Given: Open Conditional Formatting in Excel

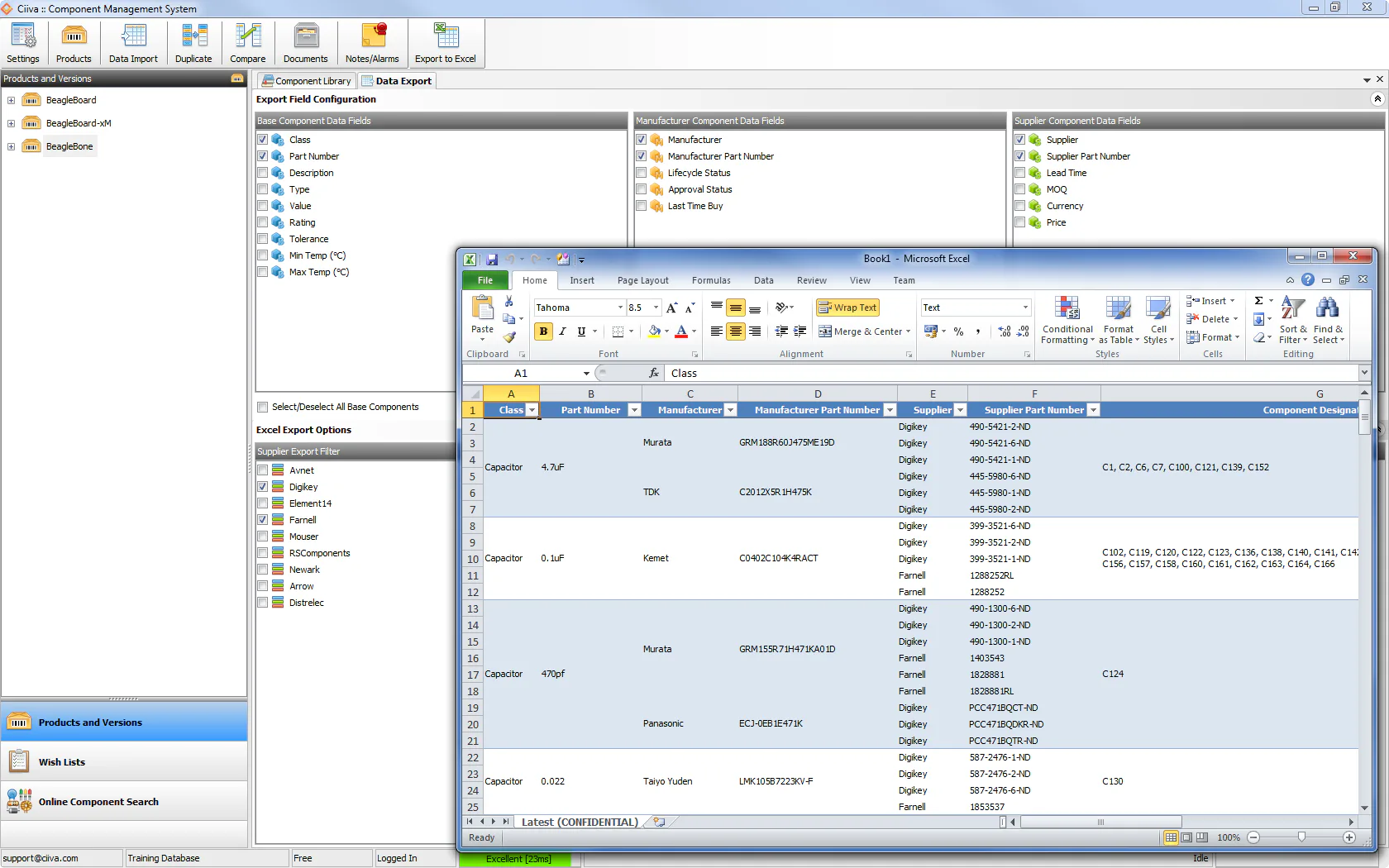Looking at the screenshot, I should click(x=1067, y=321).
